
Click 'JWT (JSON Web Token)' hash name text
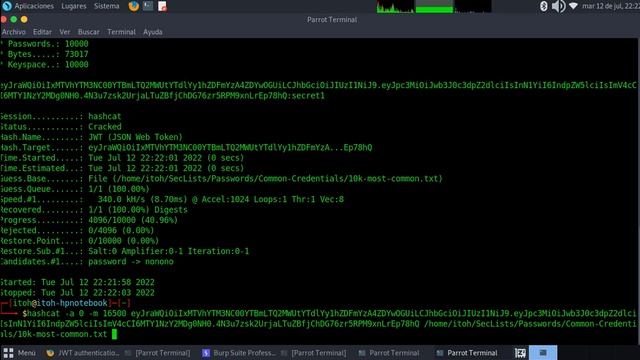coord(135,137)
